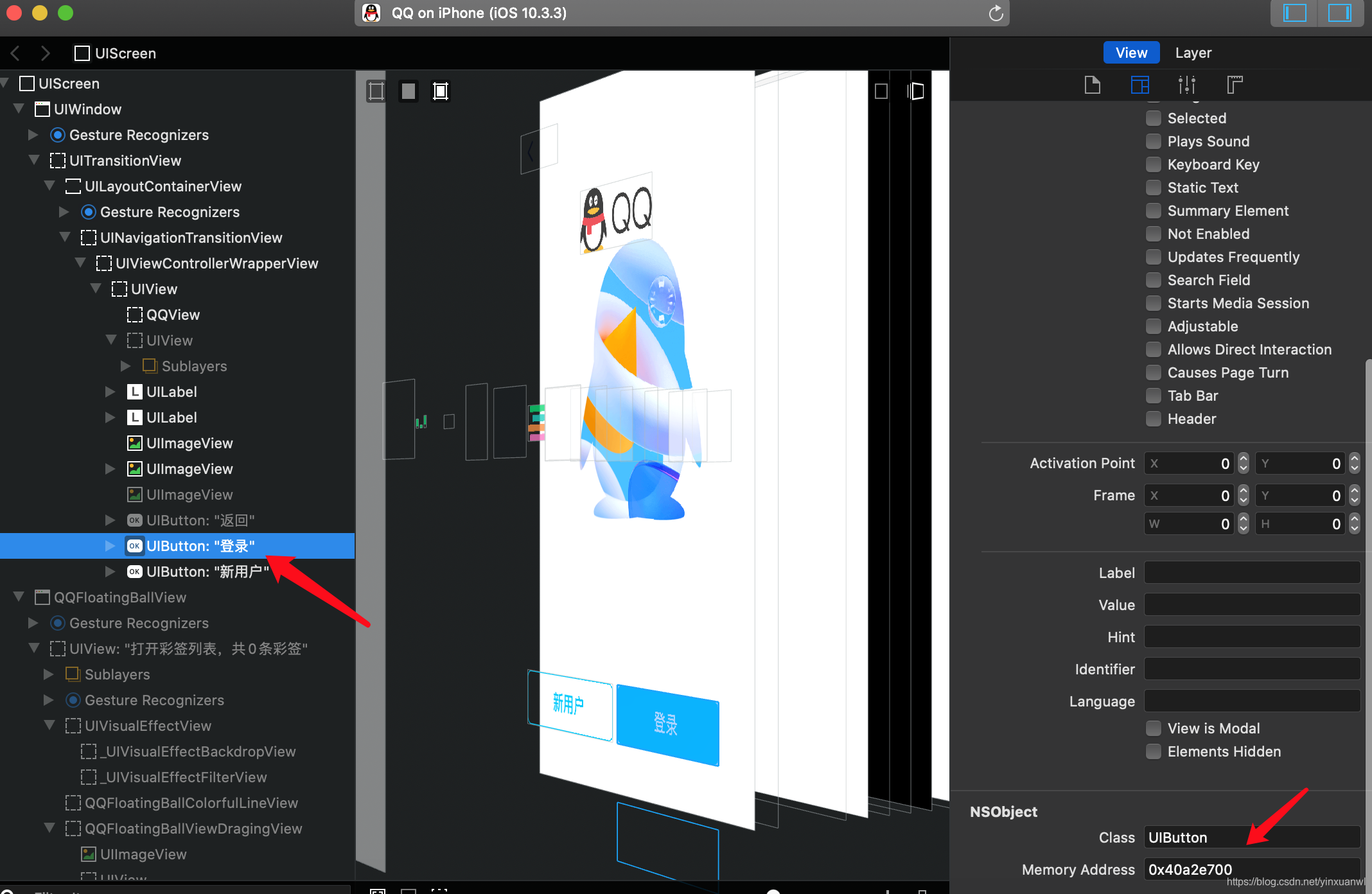Open the Object inspector page icon

pyautogui.click(x=1092, y=85)
